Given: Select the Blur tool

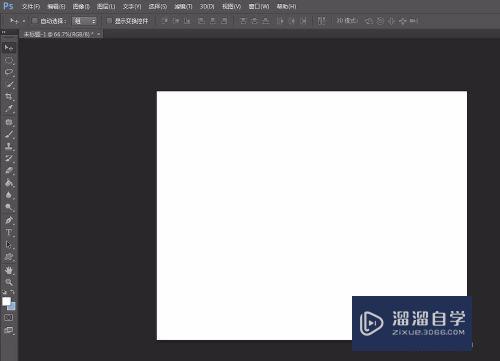Looking at the screenshot, I should (x=9, y=195).
